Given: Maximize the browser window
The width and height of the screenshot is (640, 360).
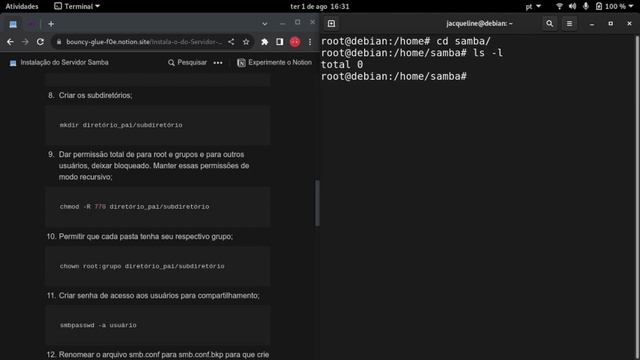Looking at the screenshot, I should point(298,22).
